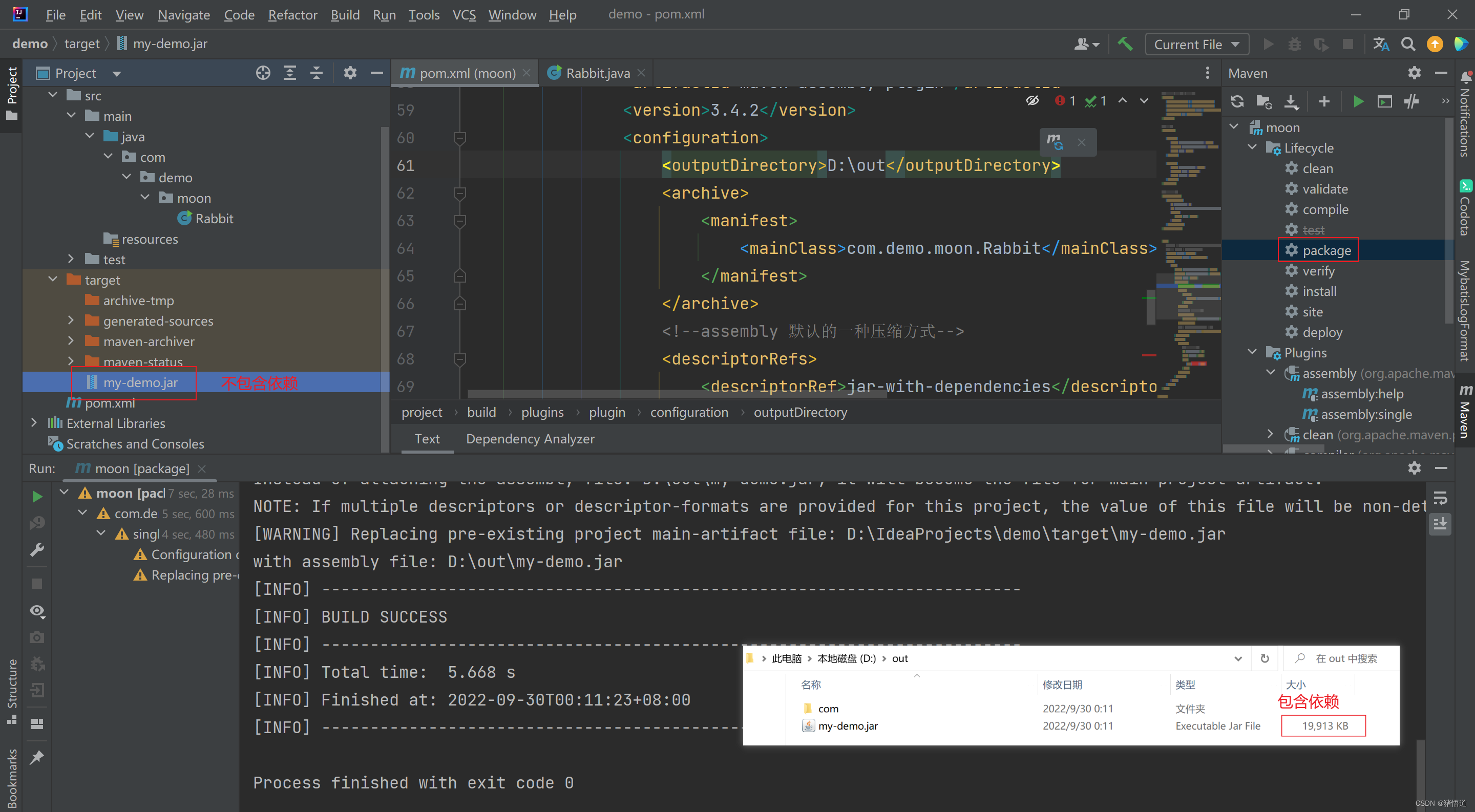Show passed tests eye toggle in Run
1475x812 pixels.
click(37, 611)
